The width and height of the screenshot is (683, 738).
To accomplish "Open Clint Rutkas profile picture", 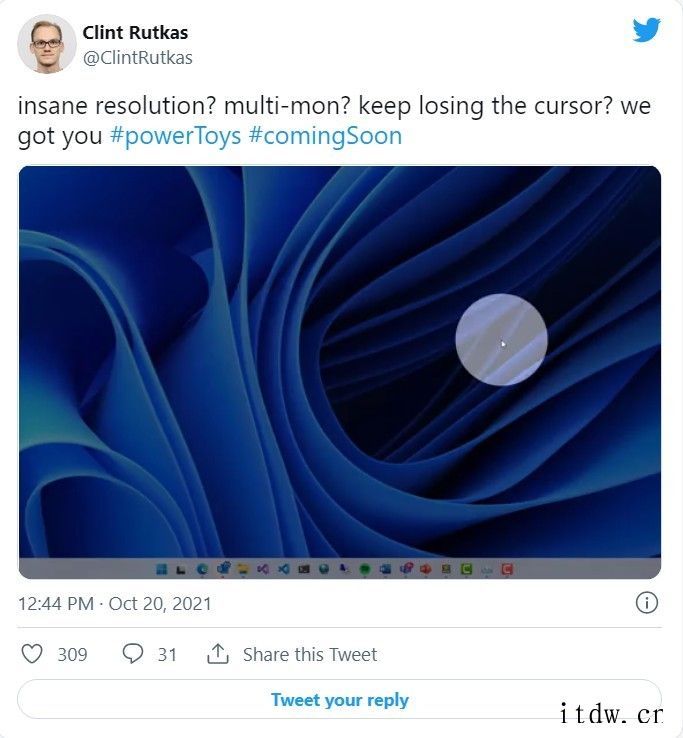I will (47, 44).
